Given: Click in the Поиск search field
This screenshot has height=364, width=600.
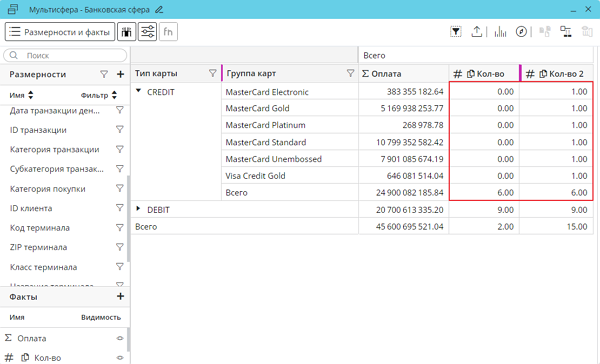Looking at the screenshot, I should 65,55.
